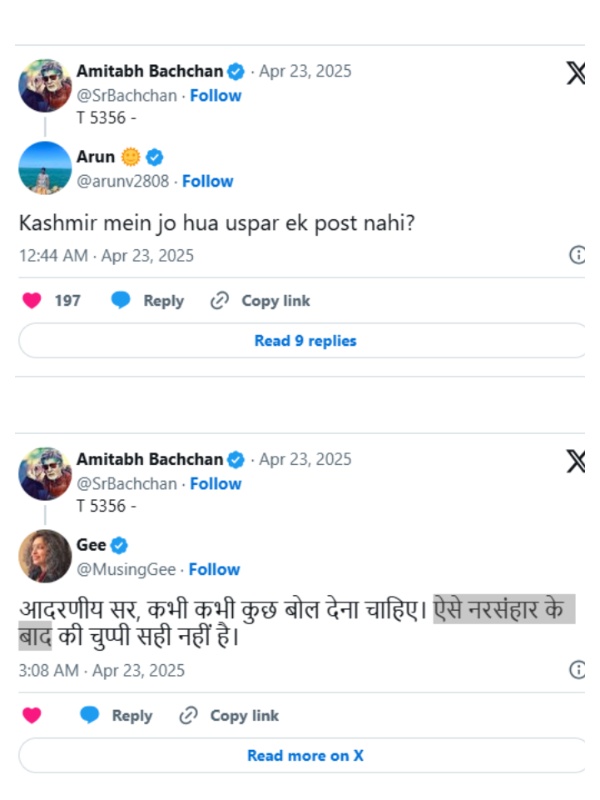Click the @MusingGee handle
The width and height of the screenshot is (600, 800).
124,569
